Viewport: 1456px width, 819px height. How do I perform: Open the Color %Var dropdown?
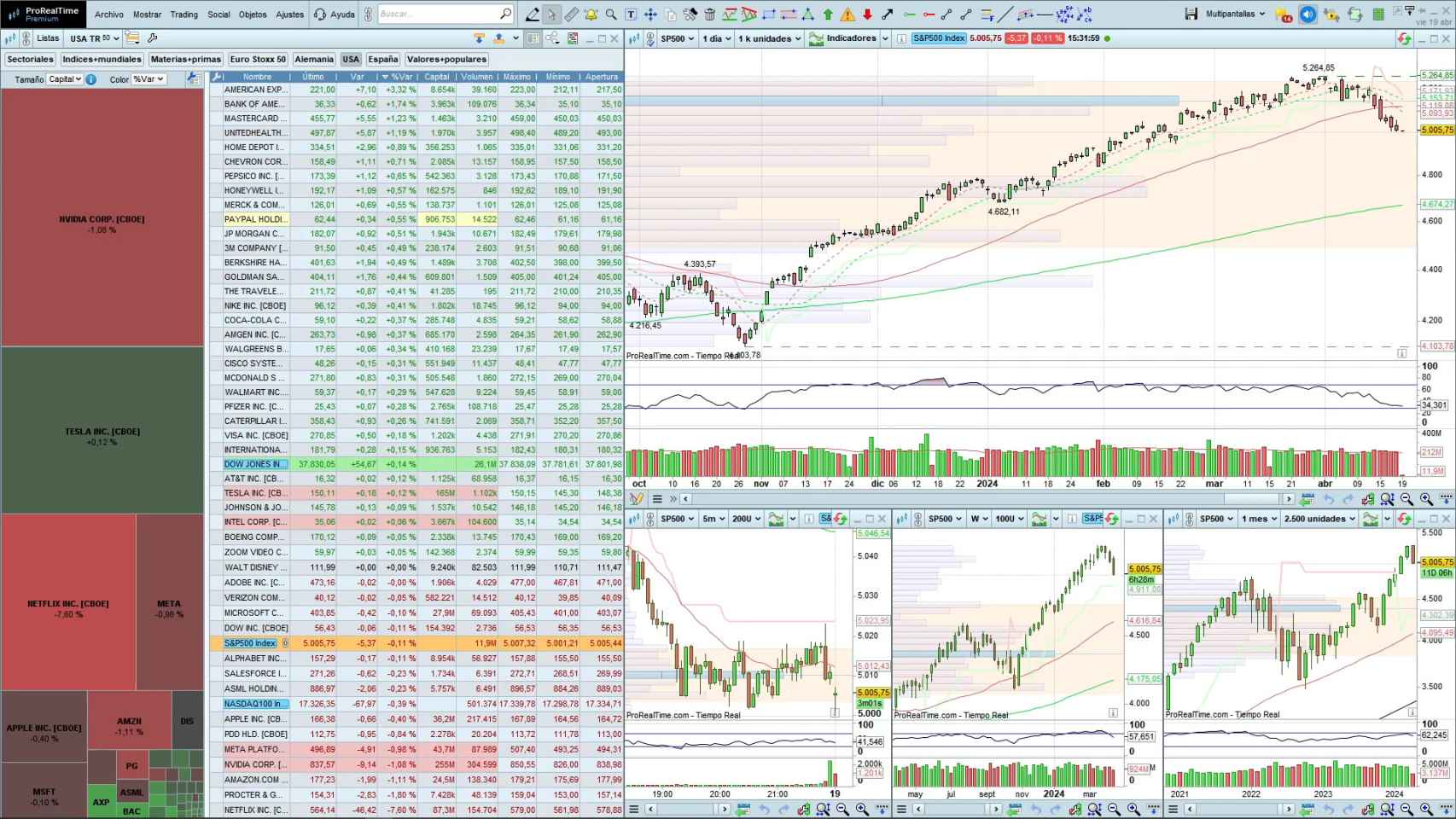coord(149,79)
